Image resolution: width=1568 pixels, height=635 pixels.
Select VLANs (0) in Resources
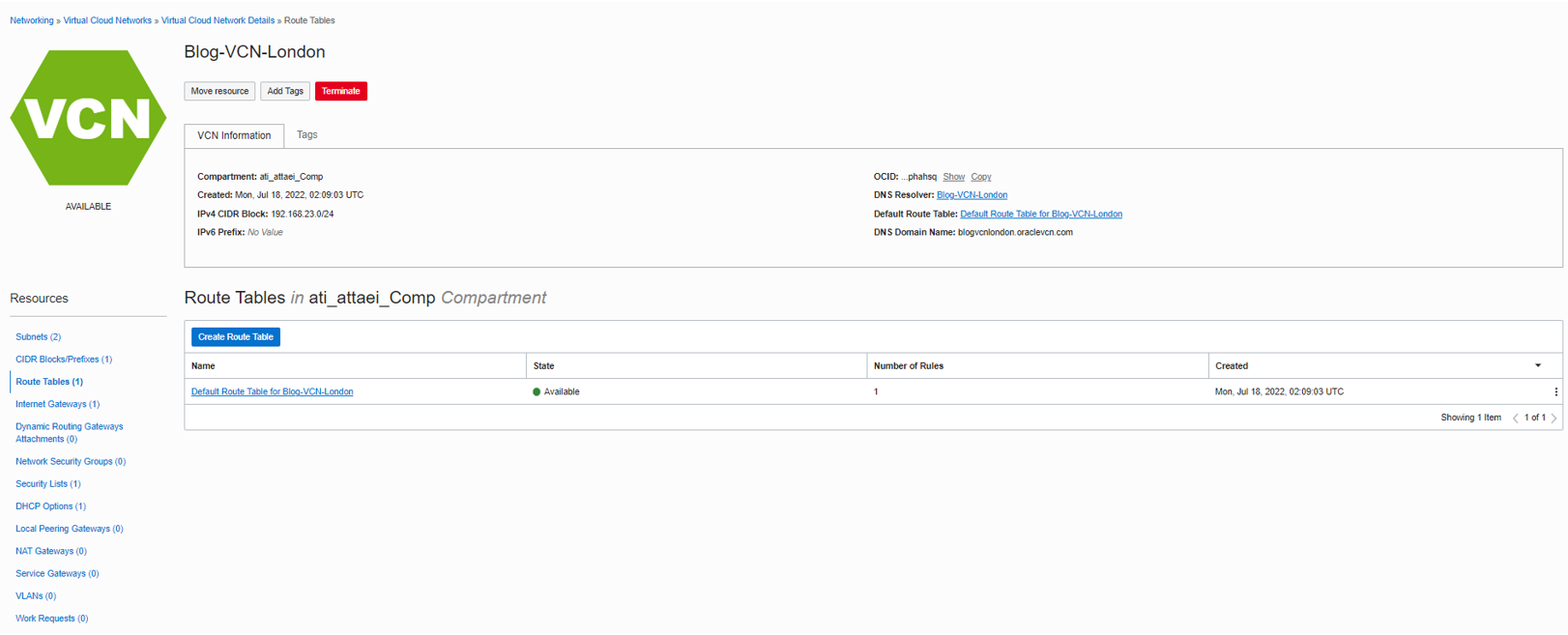(36, 595)
